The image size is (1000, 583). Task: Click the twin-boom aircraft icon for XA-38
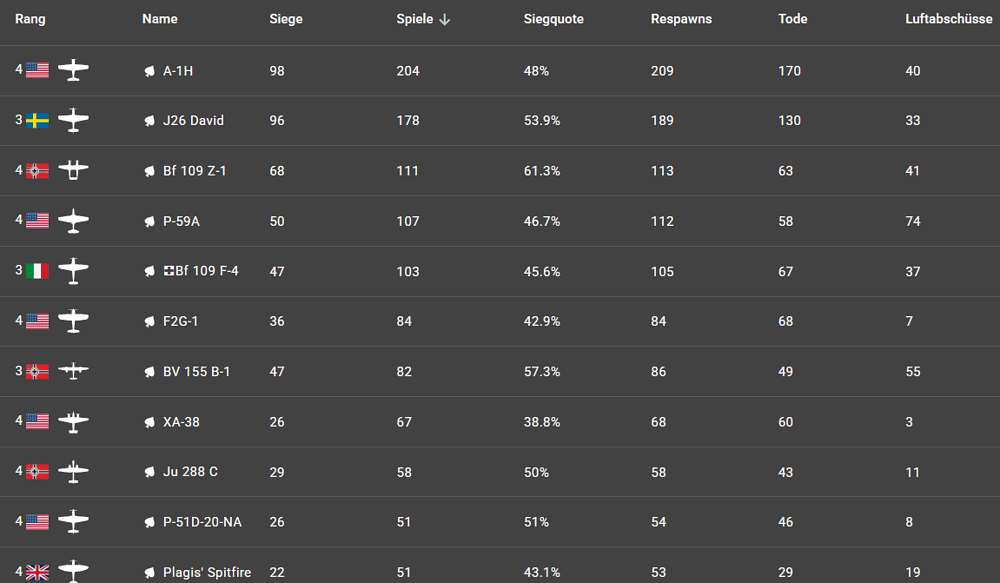[x=73, y=422]
